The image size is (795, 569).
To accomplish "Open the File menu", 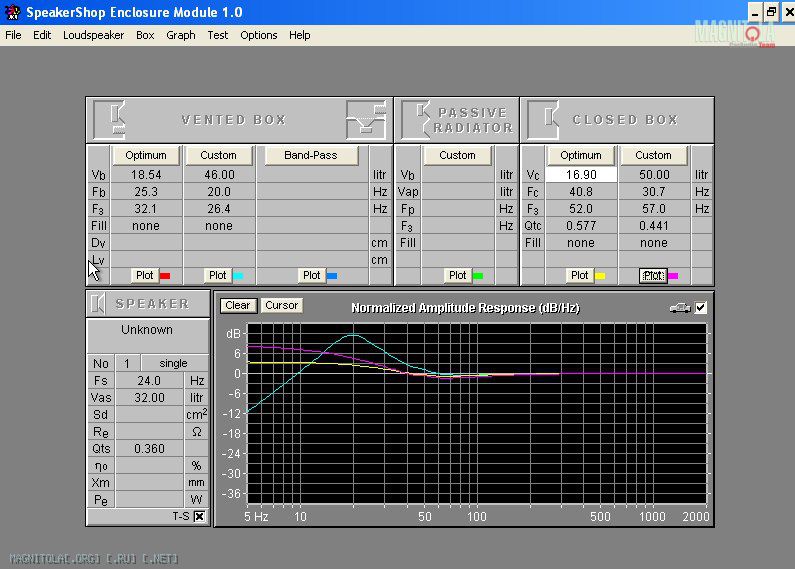I will [x=13, y=35].
